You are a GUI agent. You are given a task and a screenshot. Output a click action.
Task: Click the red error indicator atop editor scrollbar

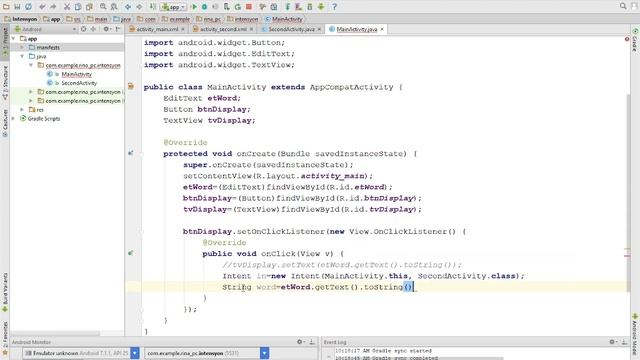[x=627, y=39]
